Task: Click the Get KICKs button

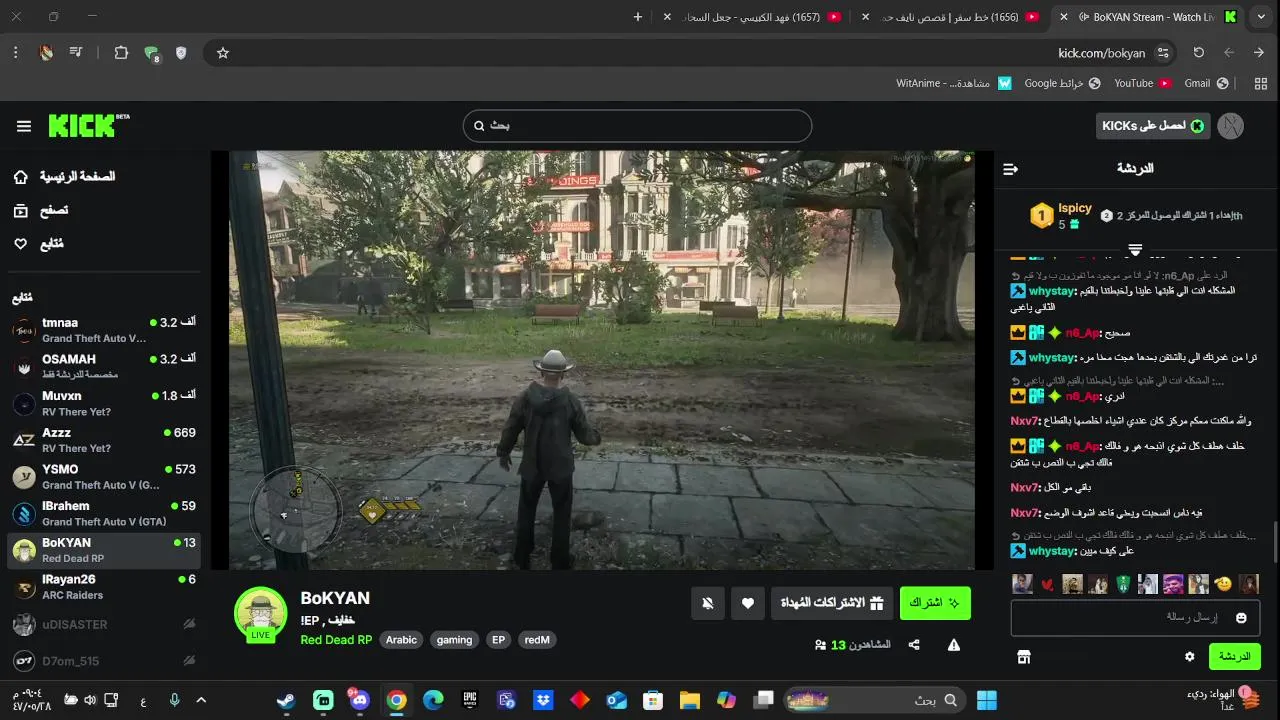Action: click(1153, 126)
